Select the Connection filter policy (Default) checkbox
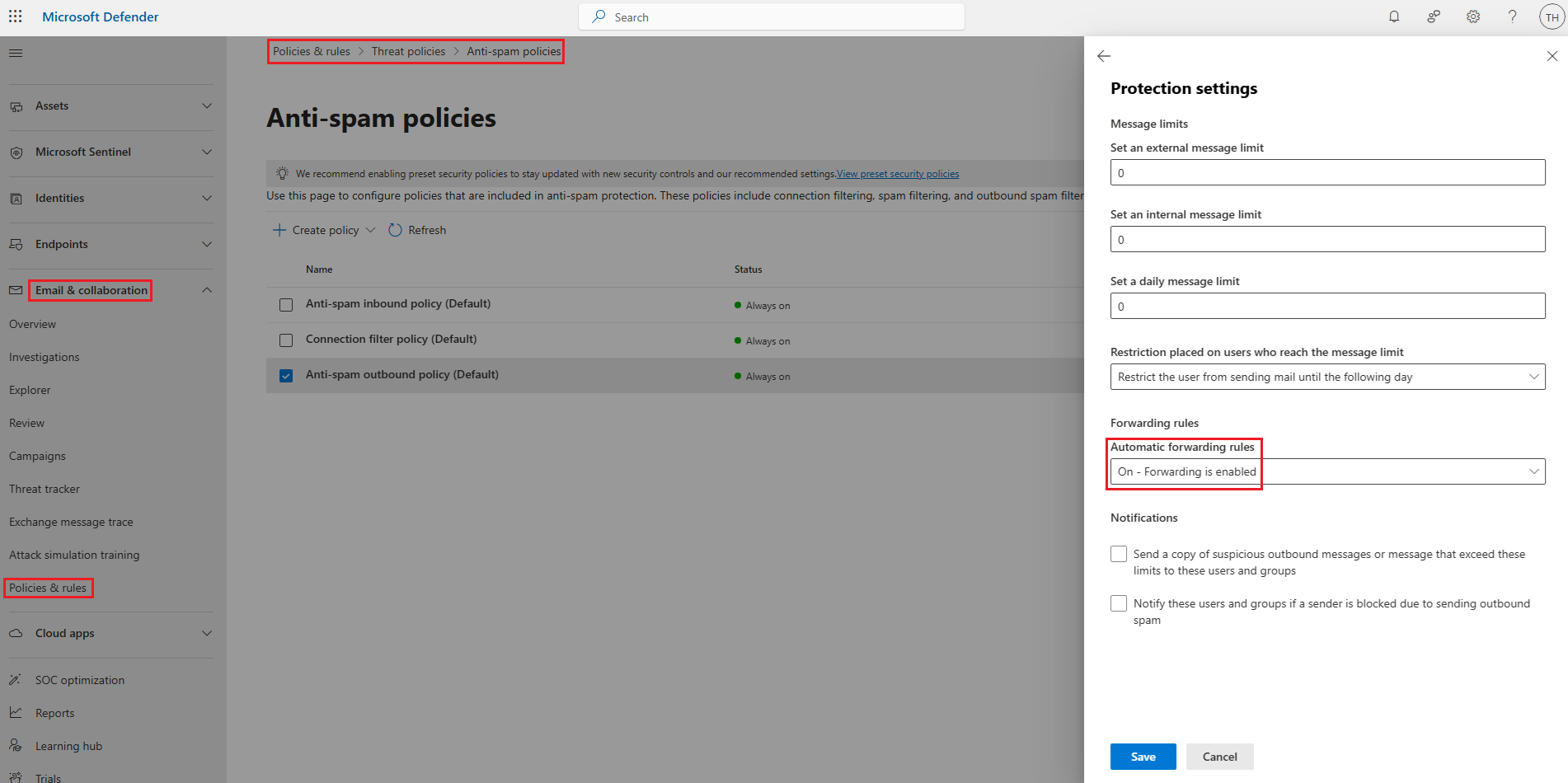Screen dimensions: 1568x783 click(x=286, y=340)
